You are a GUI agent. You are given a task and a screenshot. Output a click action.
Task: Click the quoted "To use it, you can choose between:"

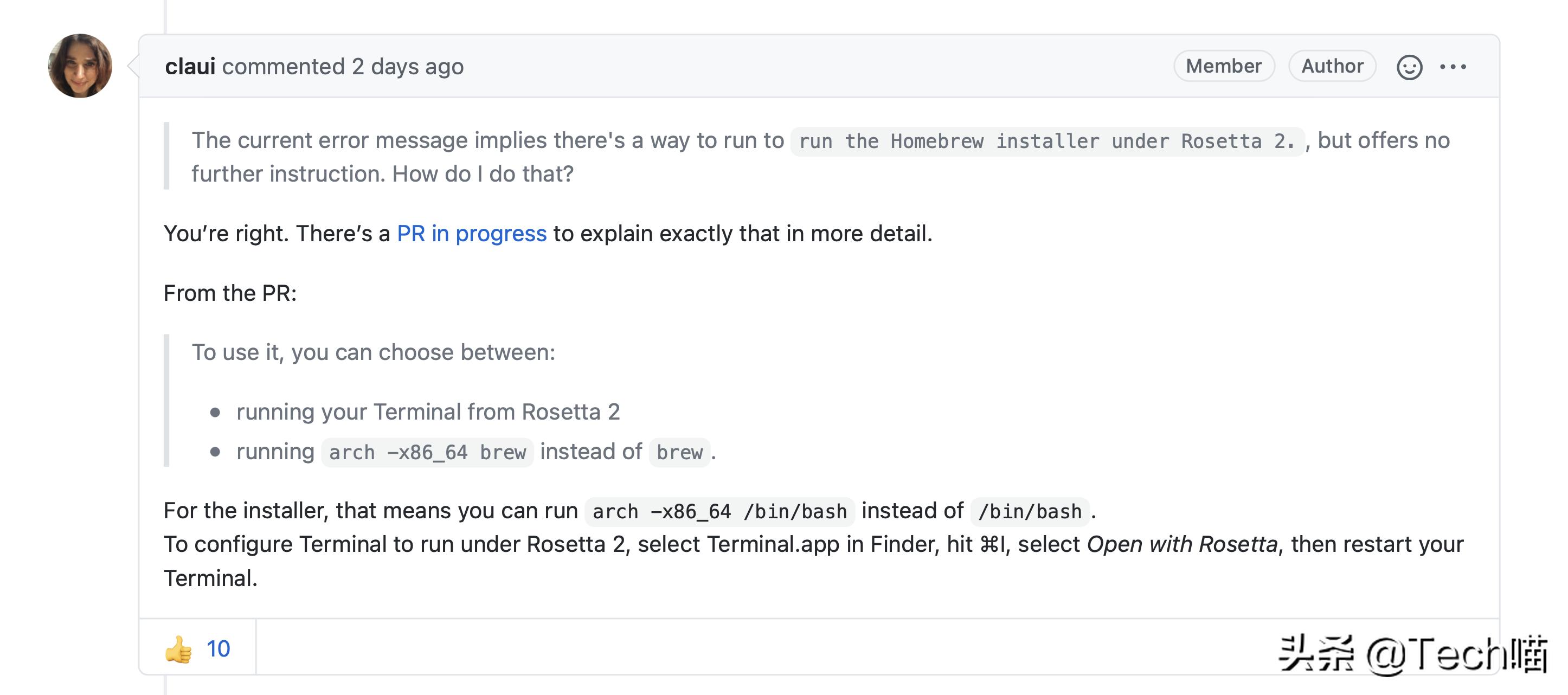[x=373, y=352]
